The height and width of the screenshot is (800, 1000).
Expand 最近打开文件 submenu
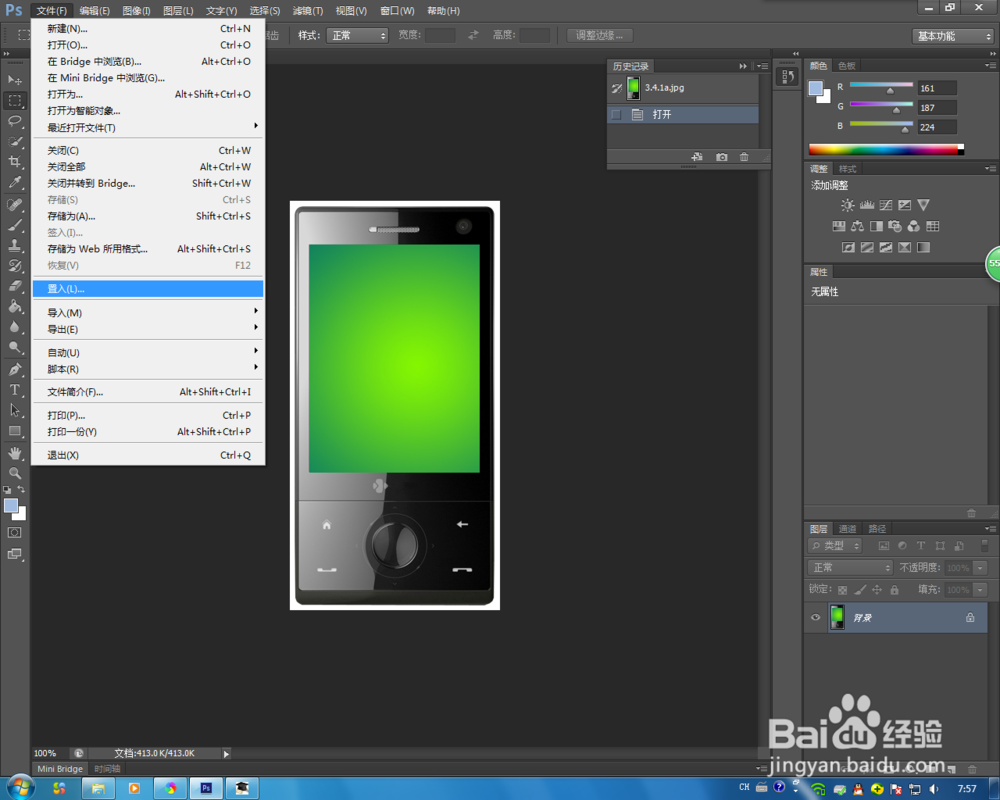coord(150,128)
